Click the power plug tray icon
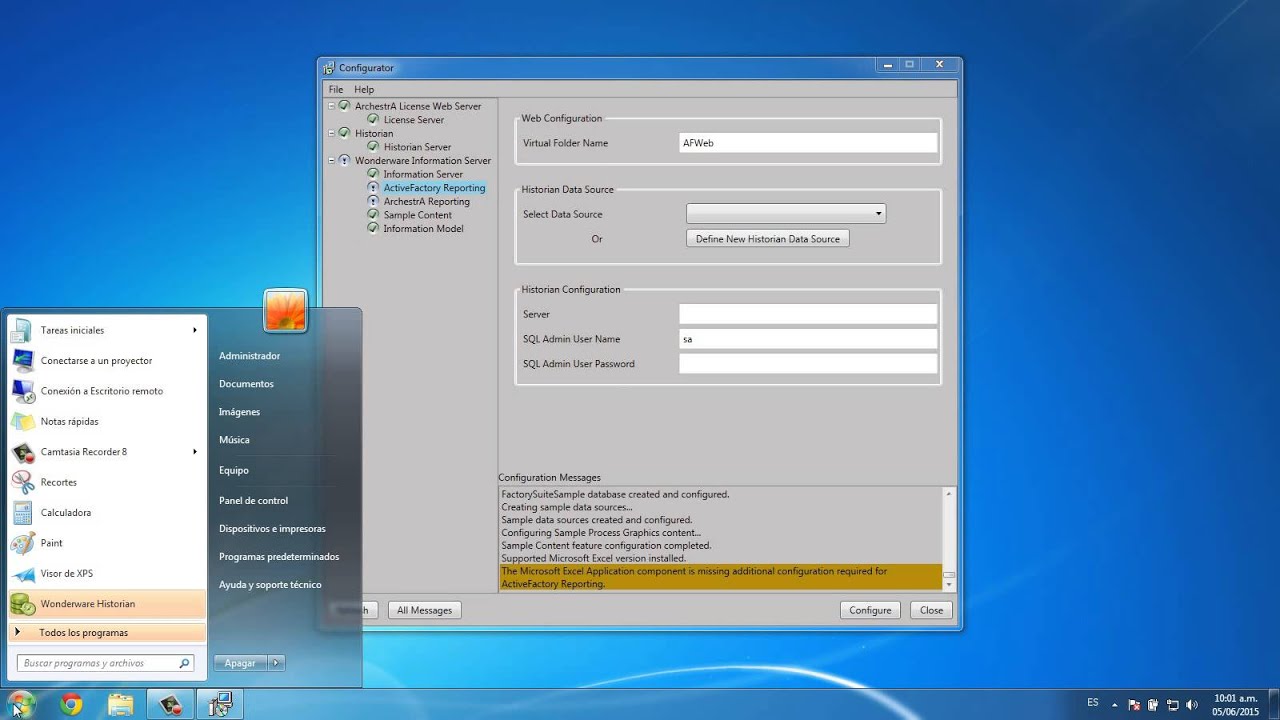The height and width of the screenshot is (720, 1280). coord(1153,704)
